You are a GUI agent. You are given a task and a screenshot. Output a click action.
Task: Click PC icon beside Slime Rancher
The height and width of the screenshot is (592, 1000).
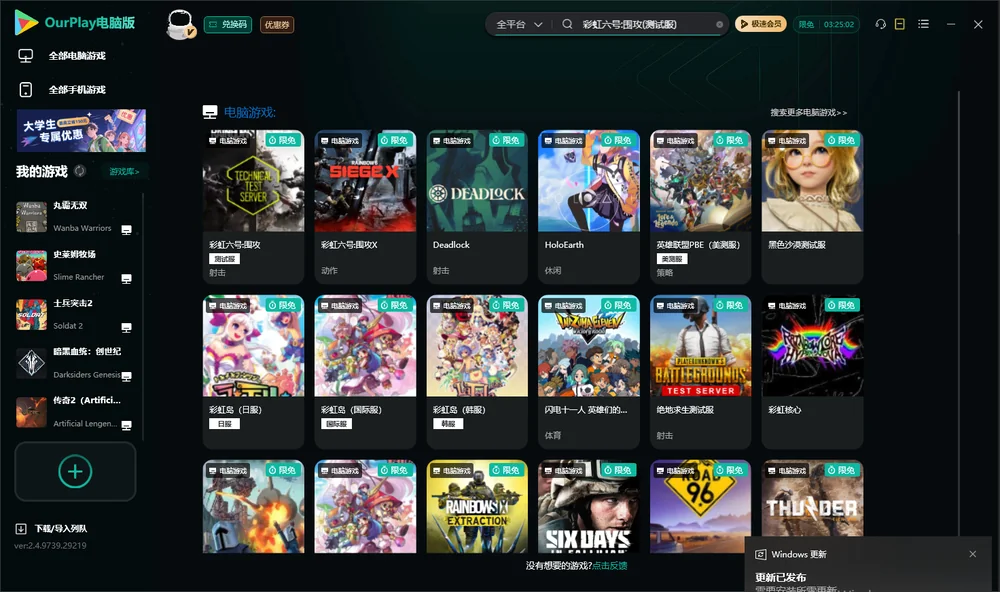tap(126, 279)
